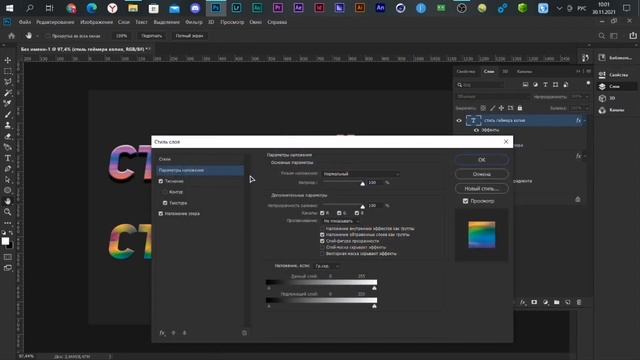Screen dimensions: 640x360
Task: Select the Zoom tool in toolbar
Action: point(8,212)
